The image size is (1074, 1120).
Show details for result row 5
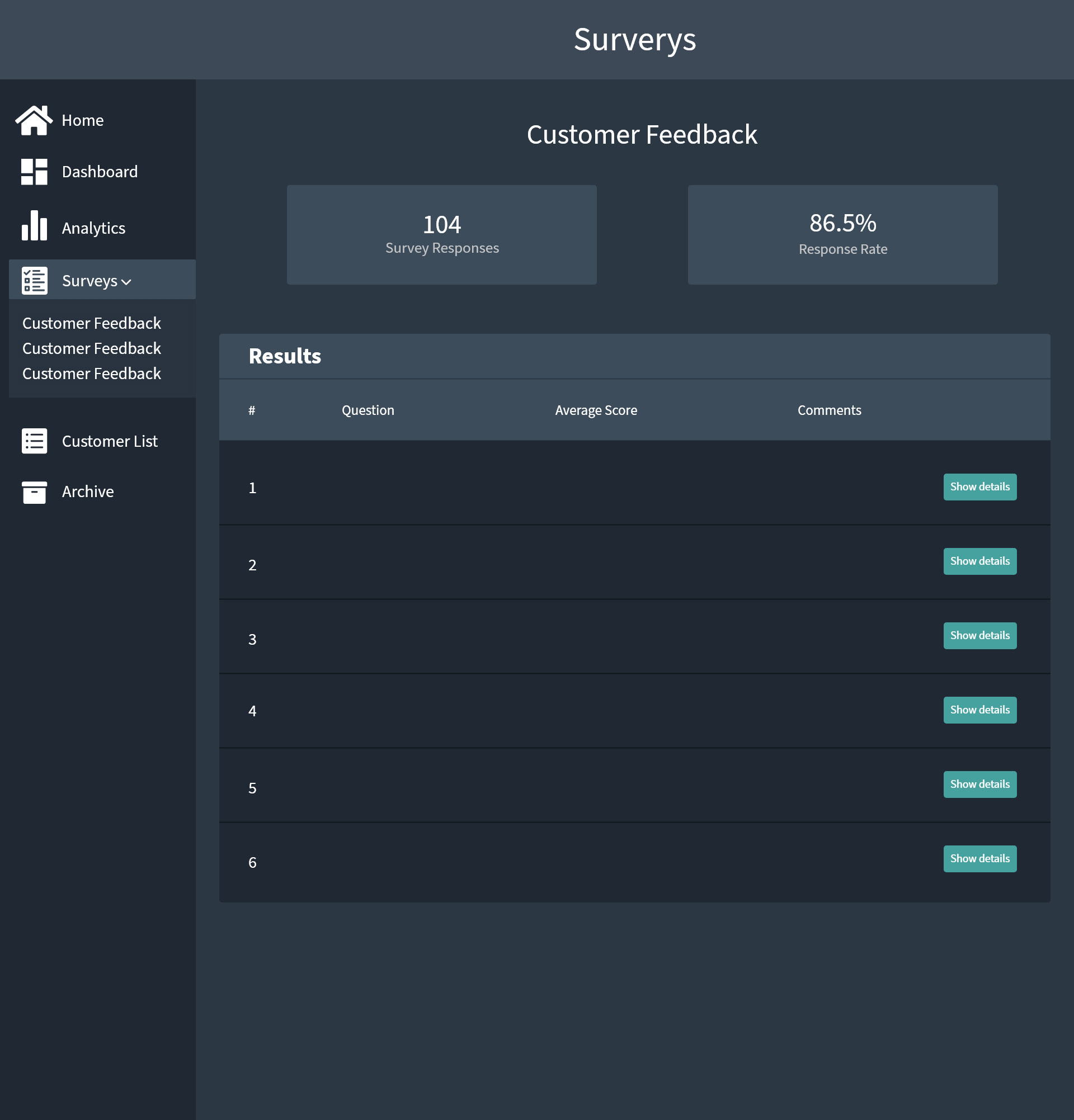click(979, 784)
